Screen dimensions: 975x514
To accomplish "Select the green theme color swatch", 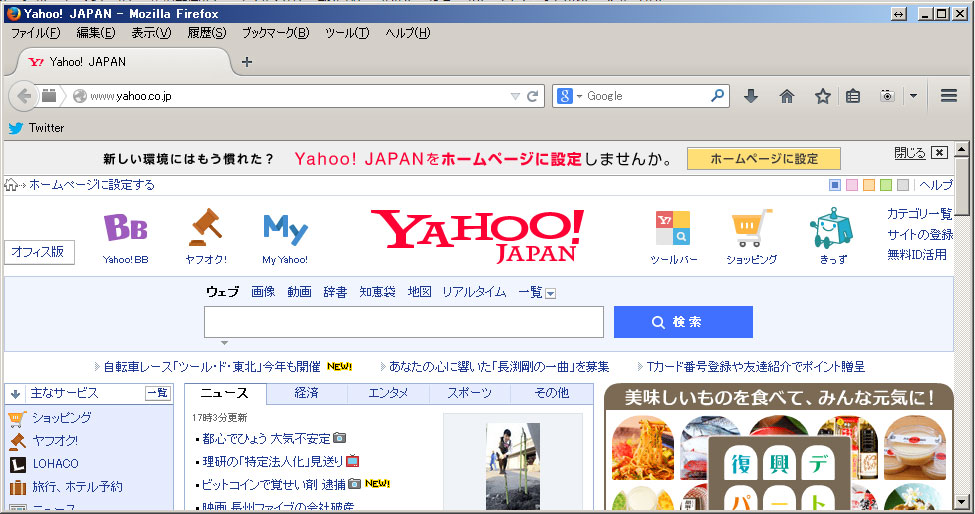I will pyautogui.click(x=886, y=185).
